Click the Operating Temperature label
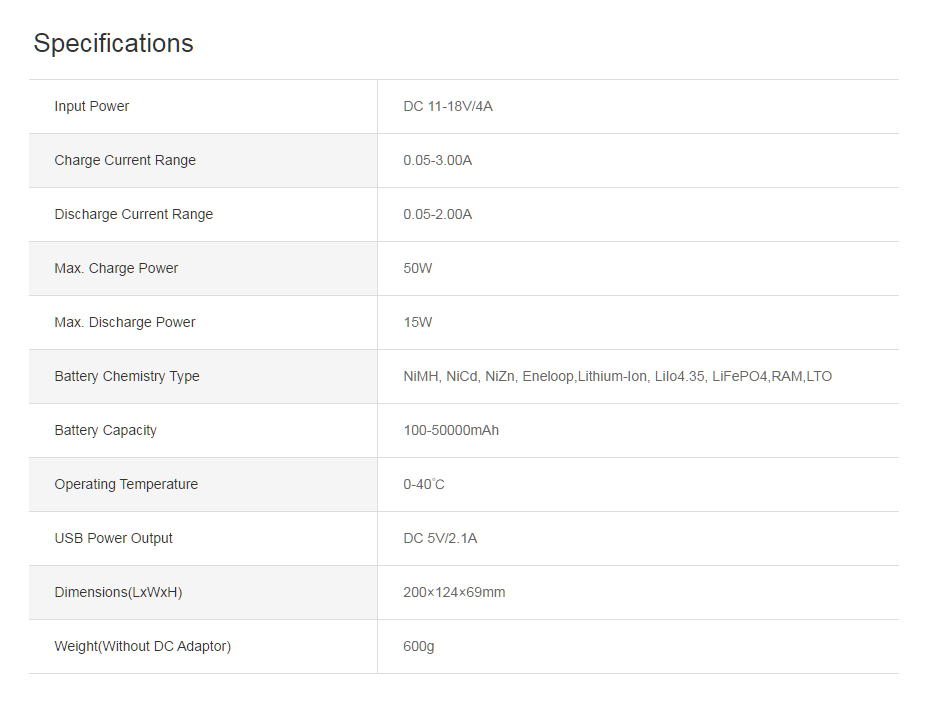The height and width of the screenshot is (705, 927). pyautogui.click(x=126, y=485)
